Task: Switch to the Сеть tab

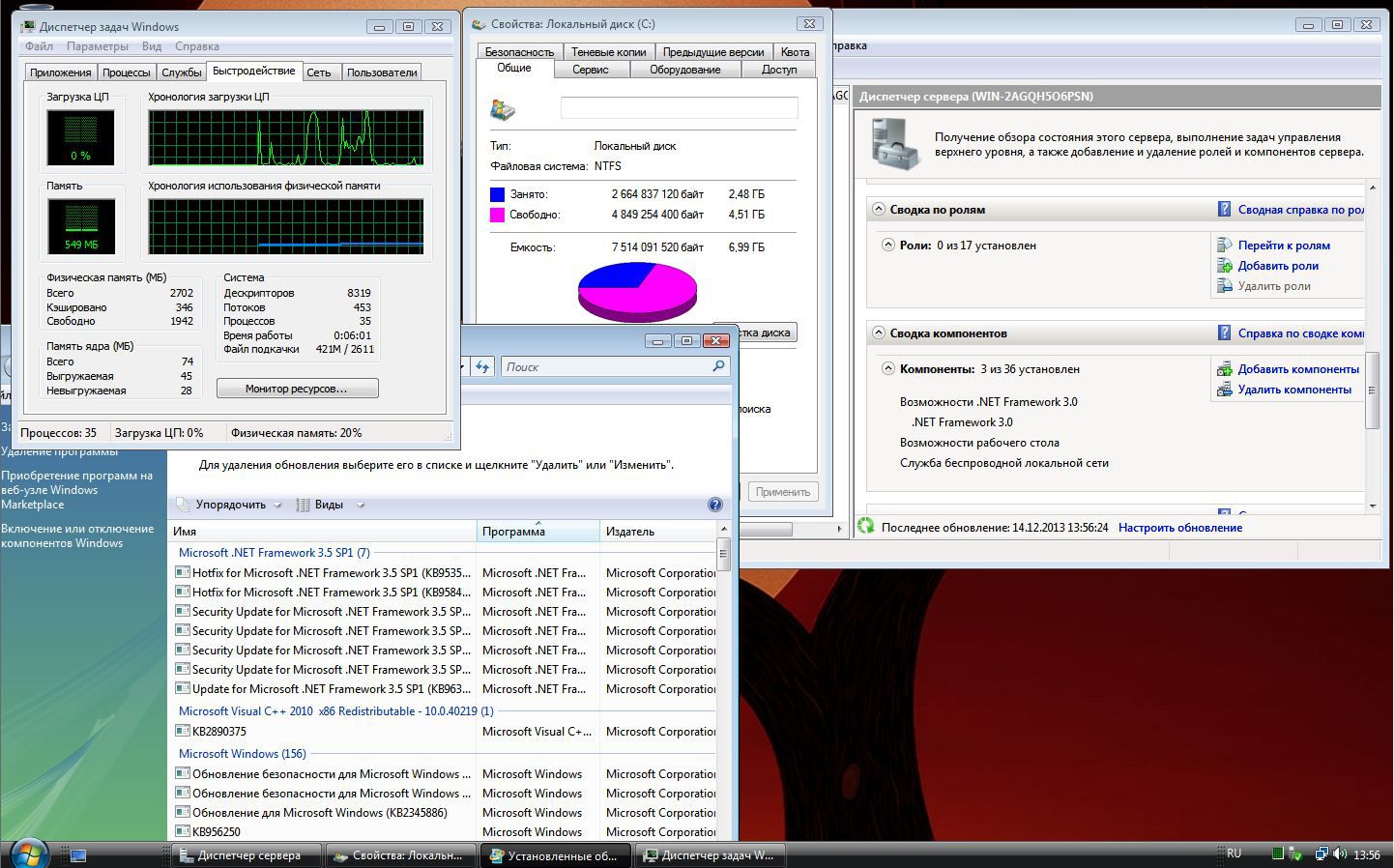Action: (x=319, y=72)
